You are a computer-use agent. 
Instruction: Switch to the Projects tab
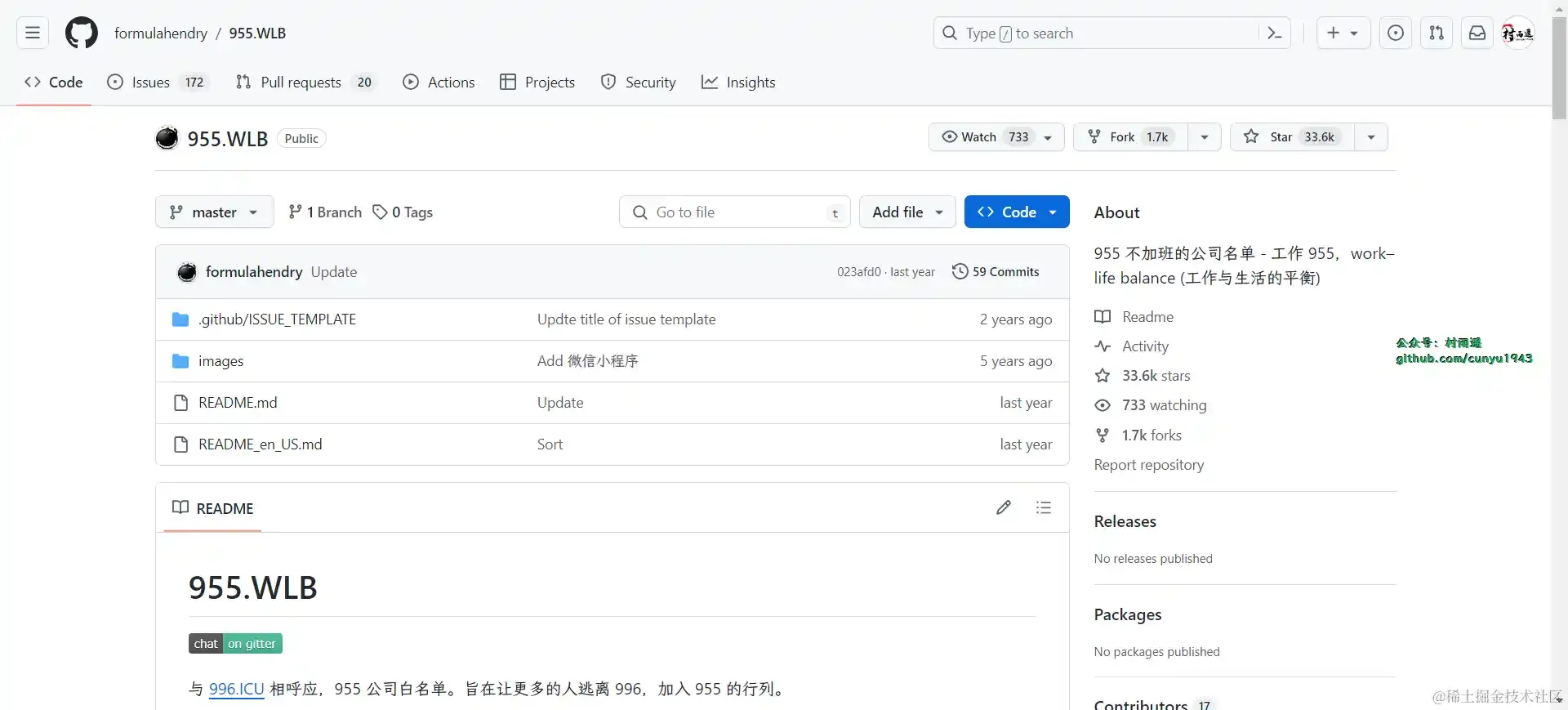[537, 82]
